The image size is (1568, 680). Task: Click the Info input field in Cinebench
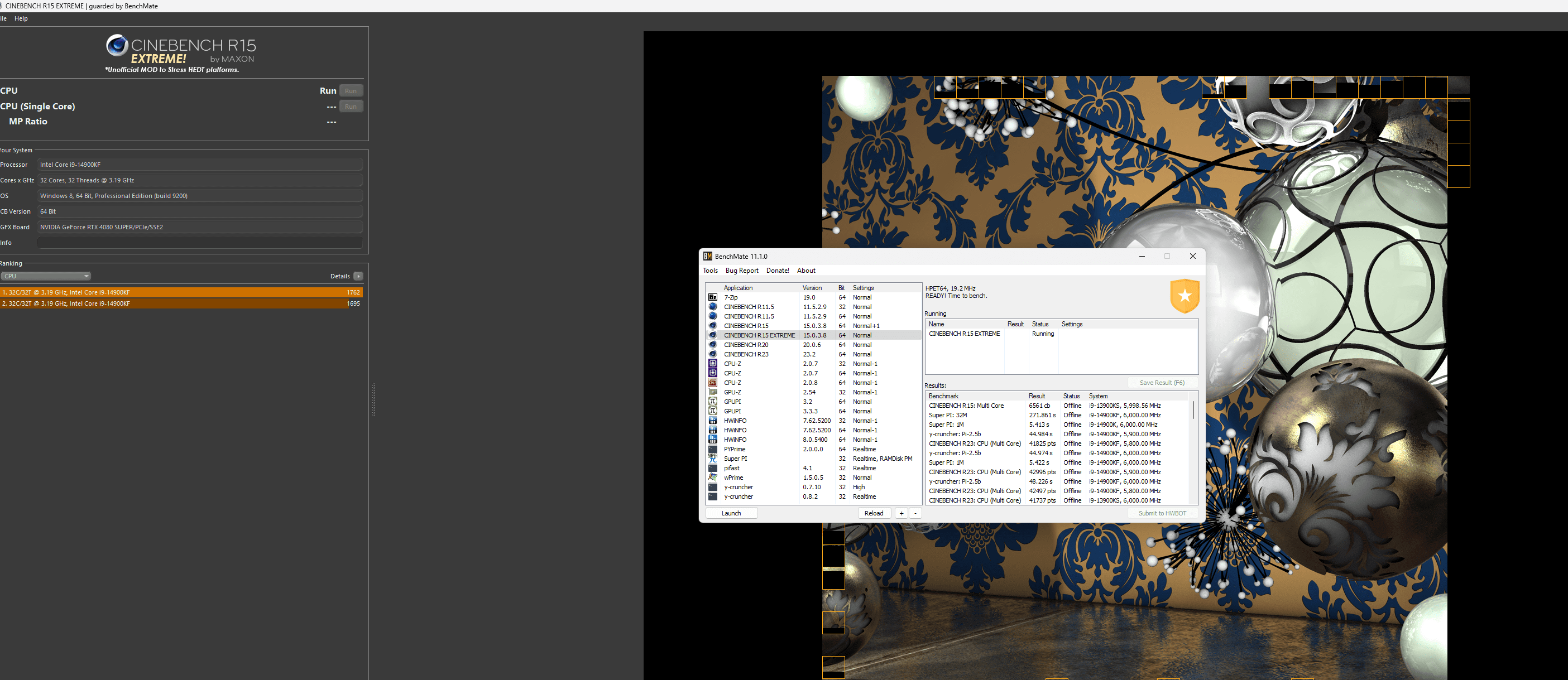[200, 243]
